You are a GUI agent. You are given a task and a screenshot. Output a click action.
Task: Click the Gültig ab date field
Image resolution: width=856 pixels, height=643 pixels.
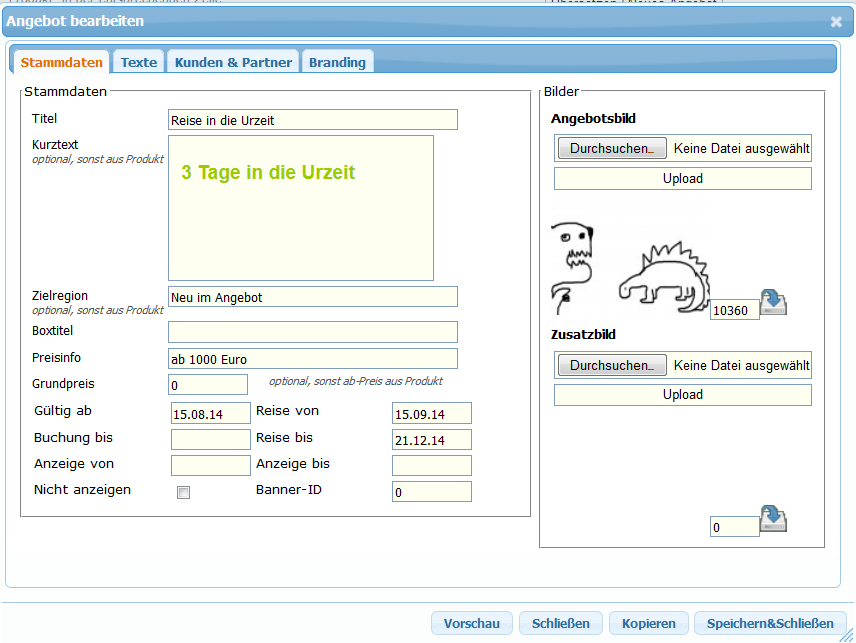point(210,413)
